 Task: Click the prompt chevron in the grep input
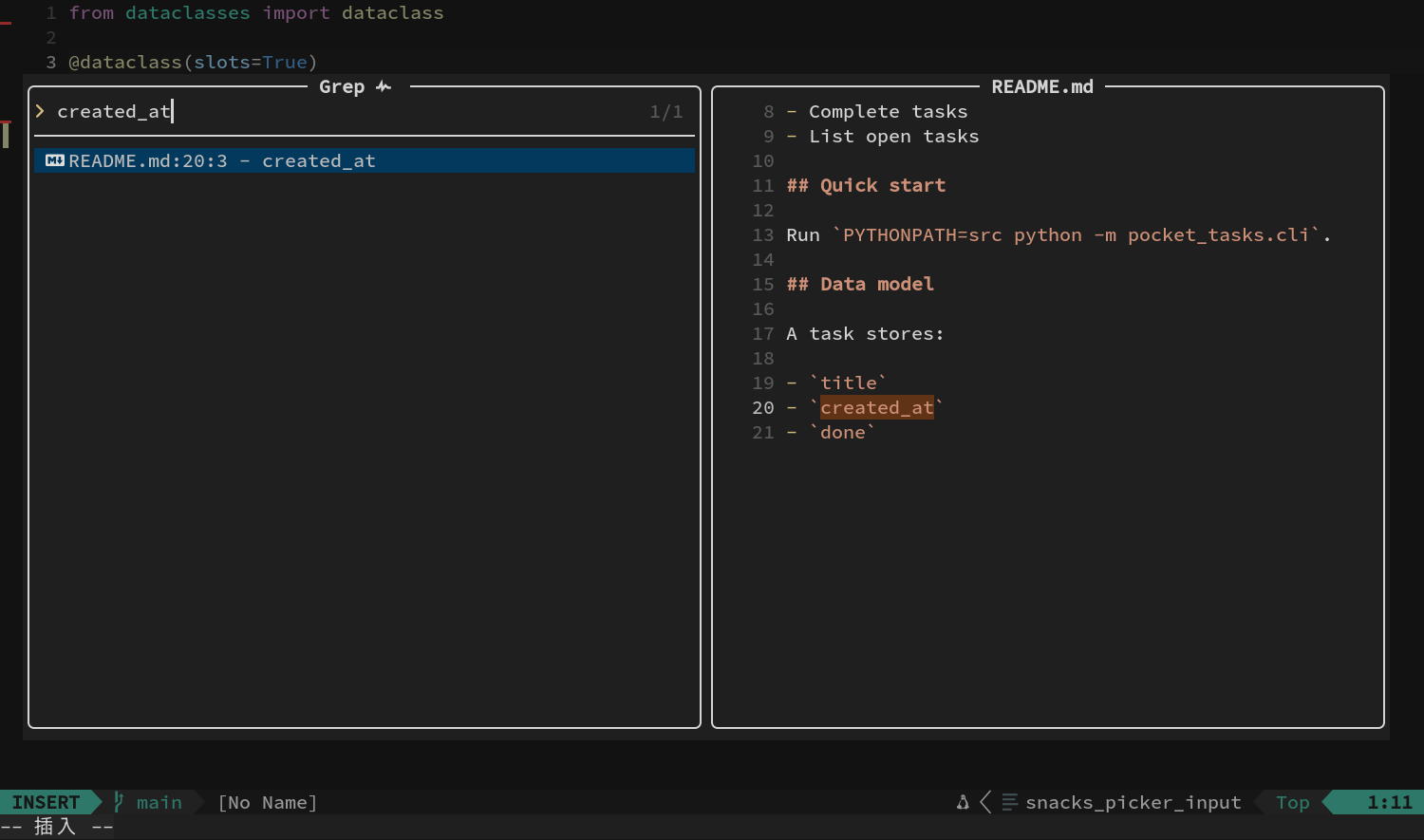[40, 111]
